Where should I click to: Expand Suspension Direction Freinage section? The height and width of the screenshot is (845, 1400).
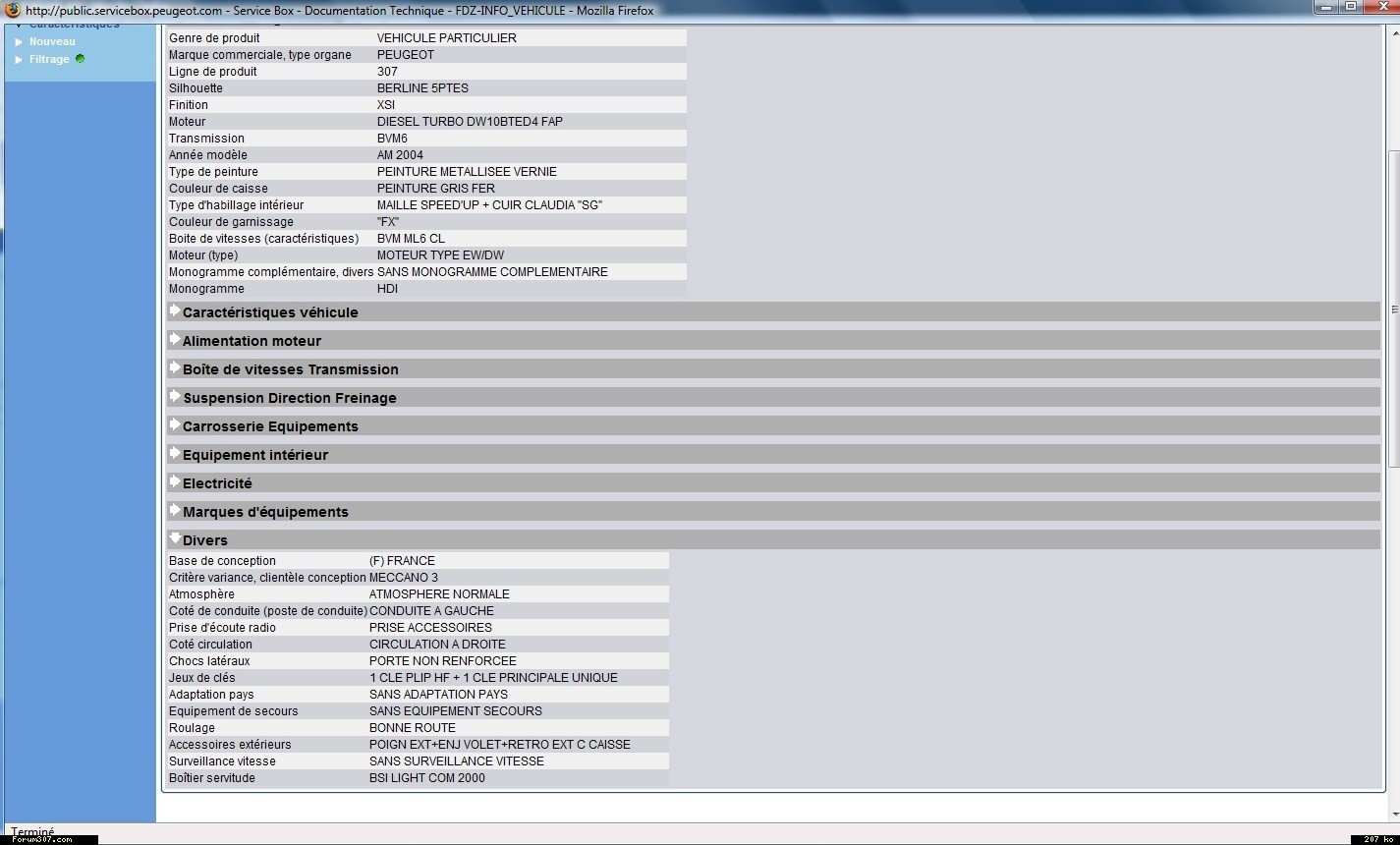coord(773,397)
